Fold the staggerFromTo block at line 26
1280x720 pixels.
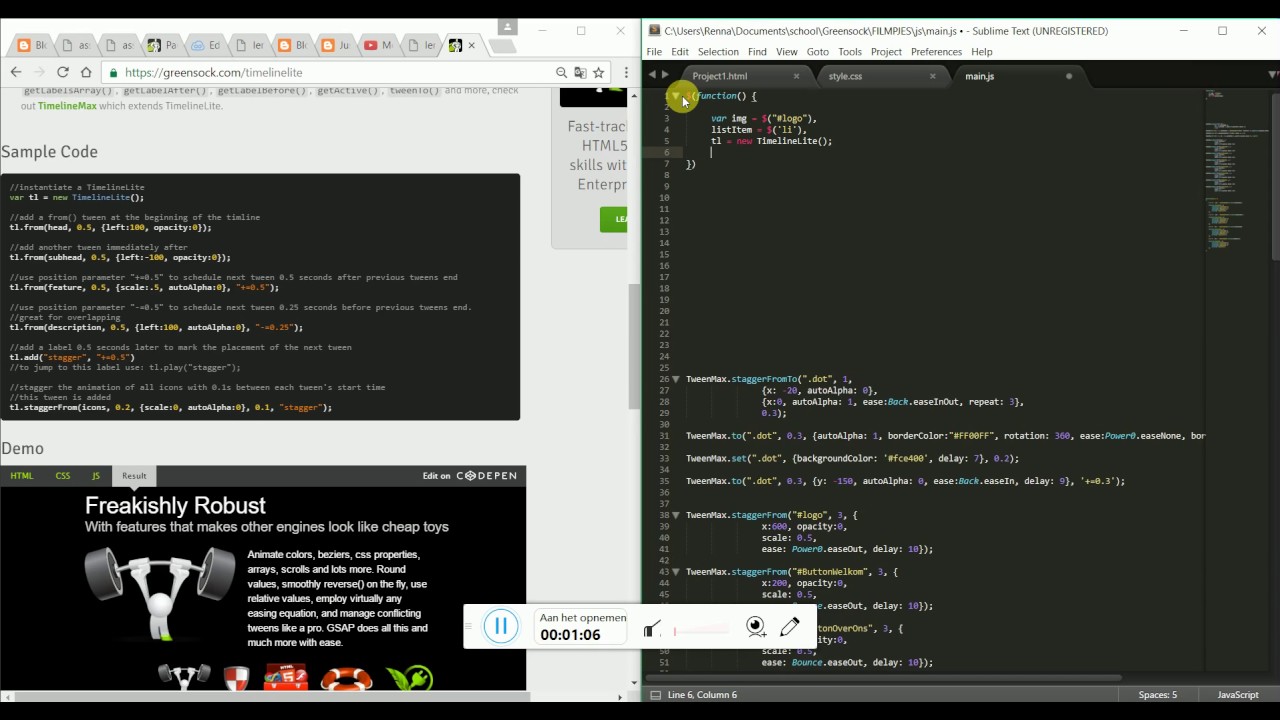point(677,379)
